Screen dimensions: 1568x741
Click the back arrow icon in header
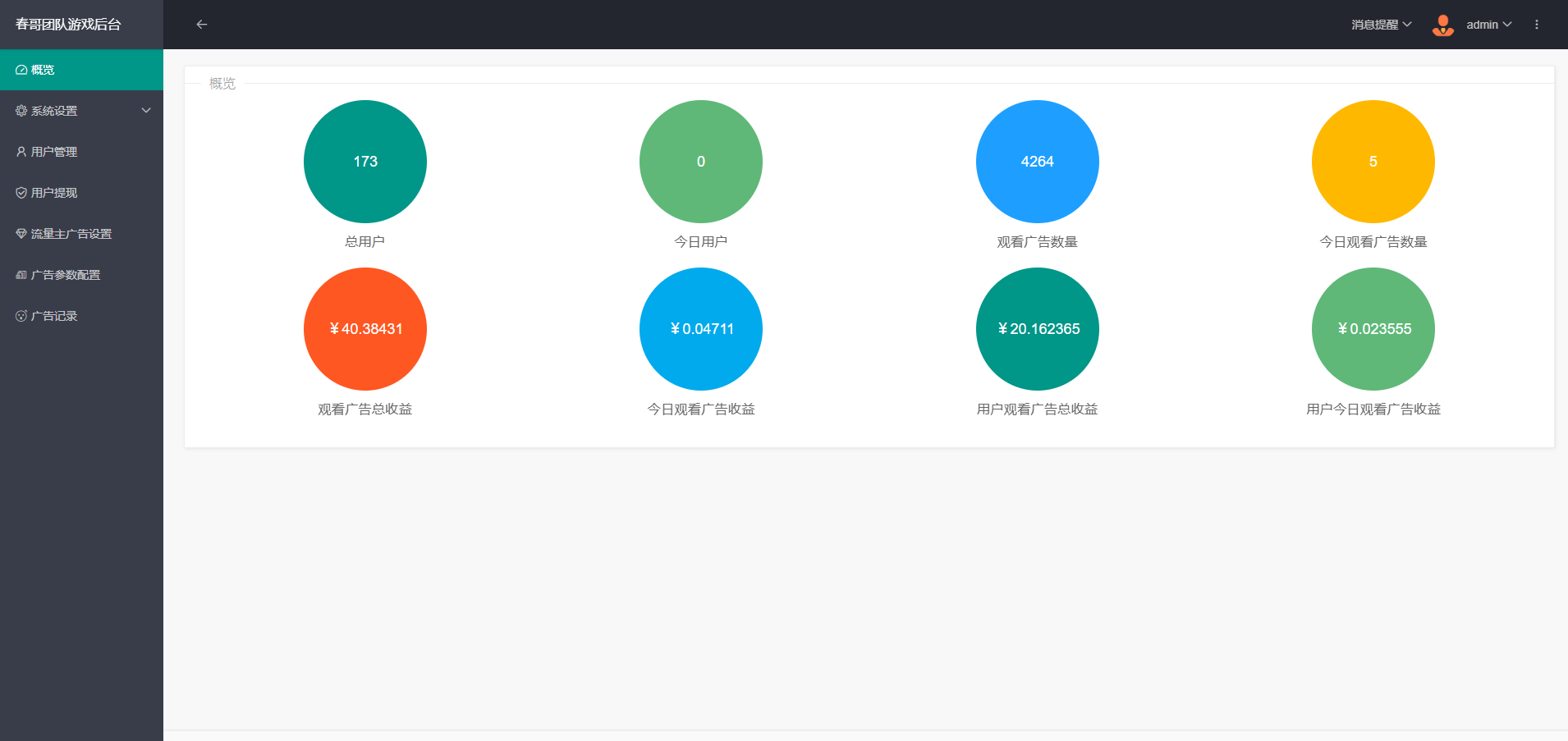pyautogui.click(x=201, y=25)
